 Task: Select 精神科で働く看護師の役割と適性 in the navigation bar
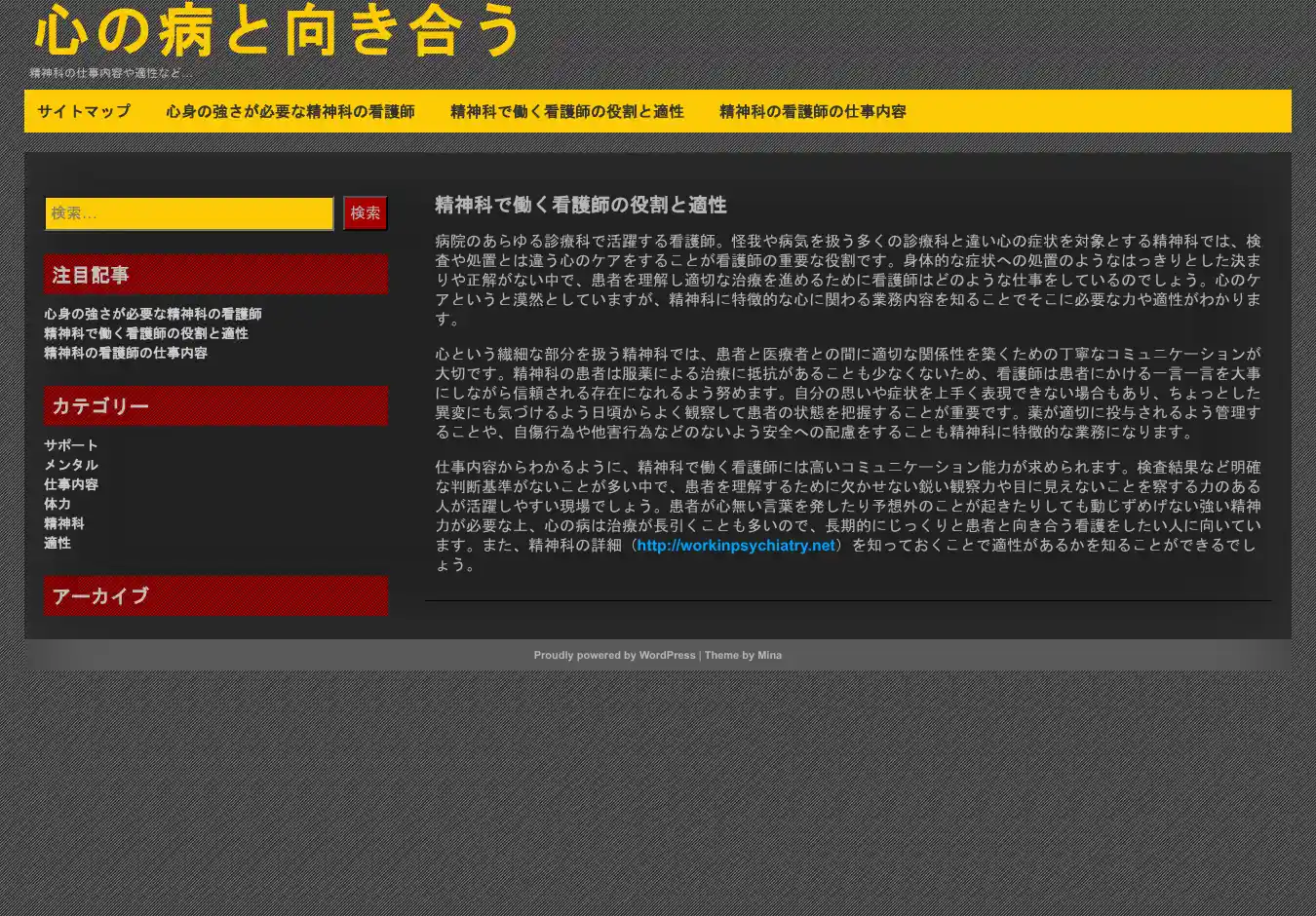(x=566, y=111)
